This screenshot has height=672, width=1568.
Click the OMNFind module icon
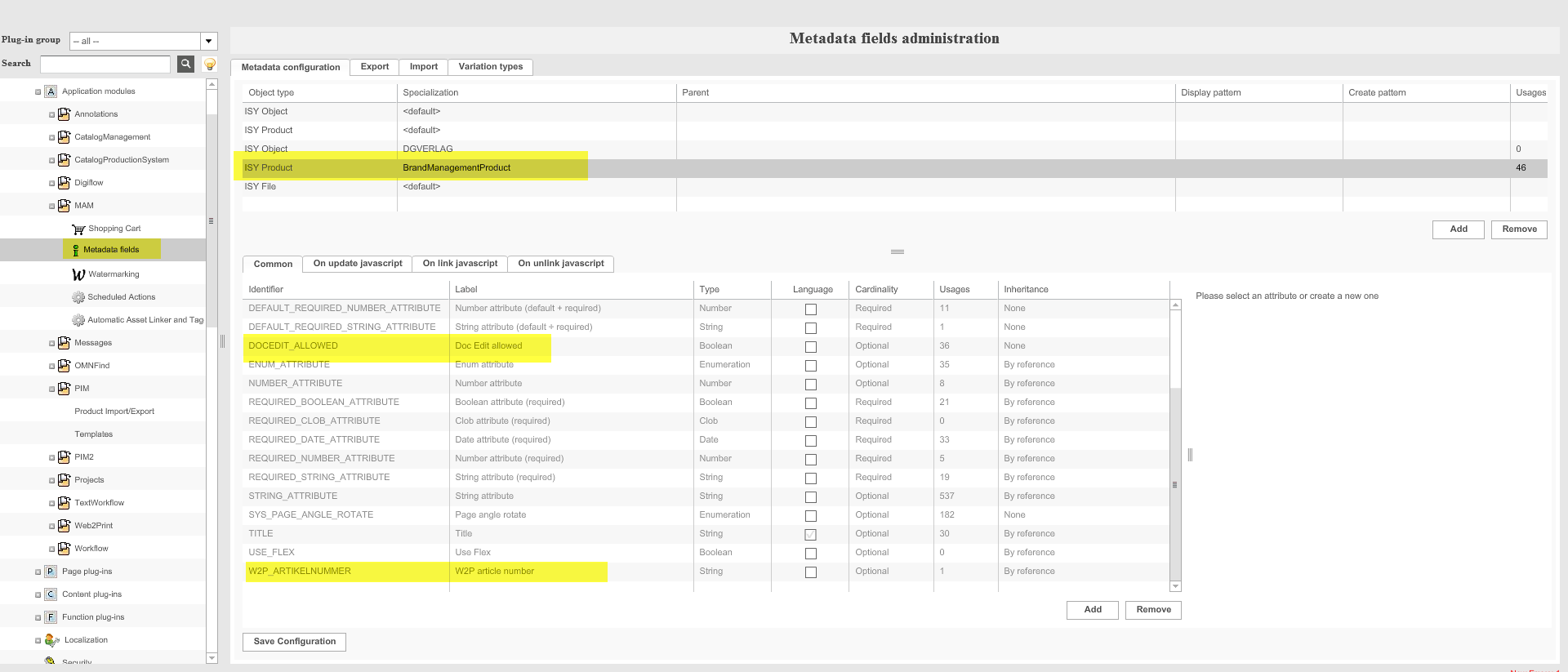pyautogui.click(x=64, y=366)
